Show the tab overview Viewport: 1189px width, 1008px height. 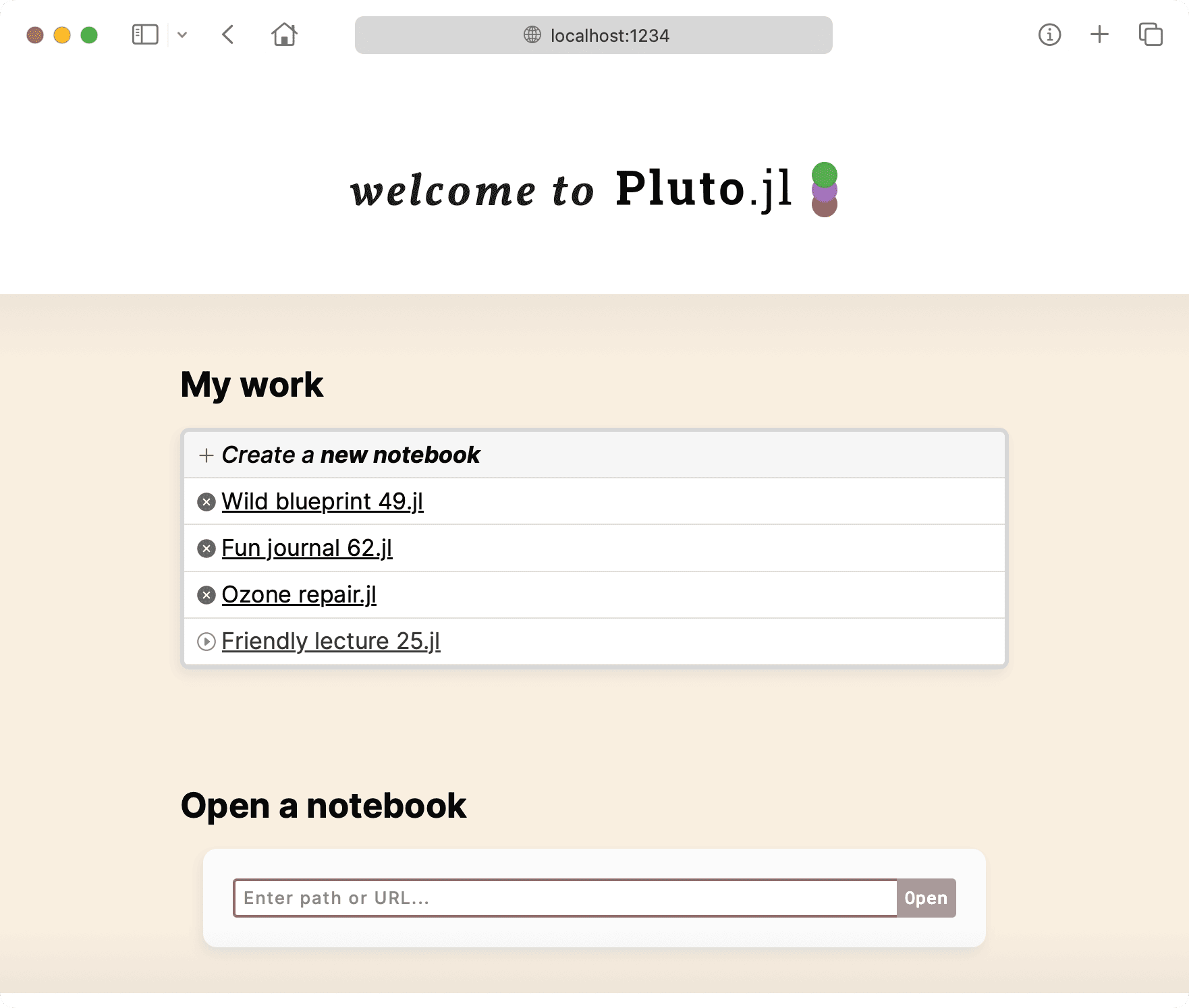(1149, 34)
